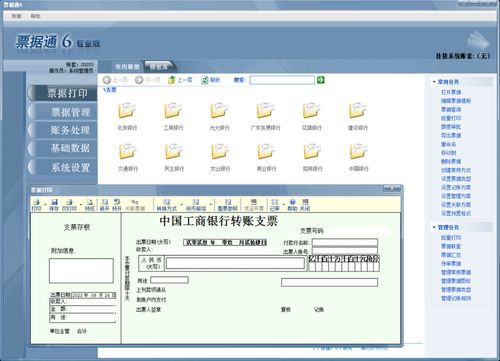
Task: Click the 保存 save disk icon
Action: tap(54, 202)
